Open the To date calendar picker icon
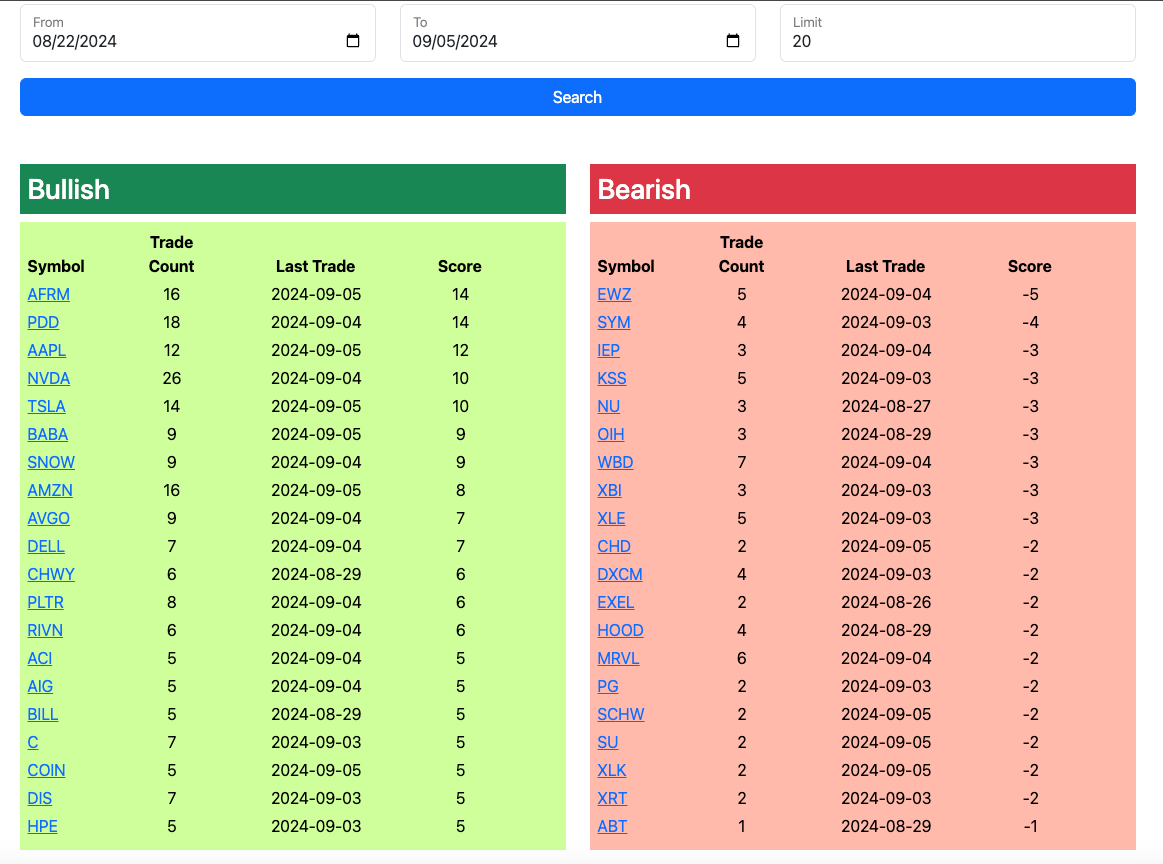1163x864 pixels. 733,41
